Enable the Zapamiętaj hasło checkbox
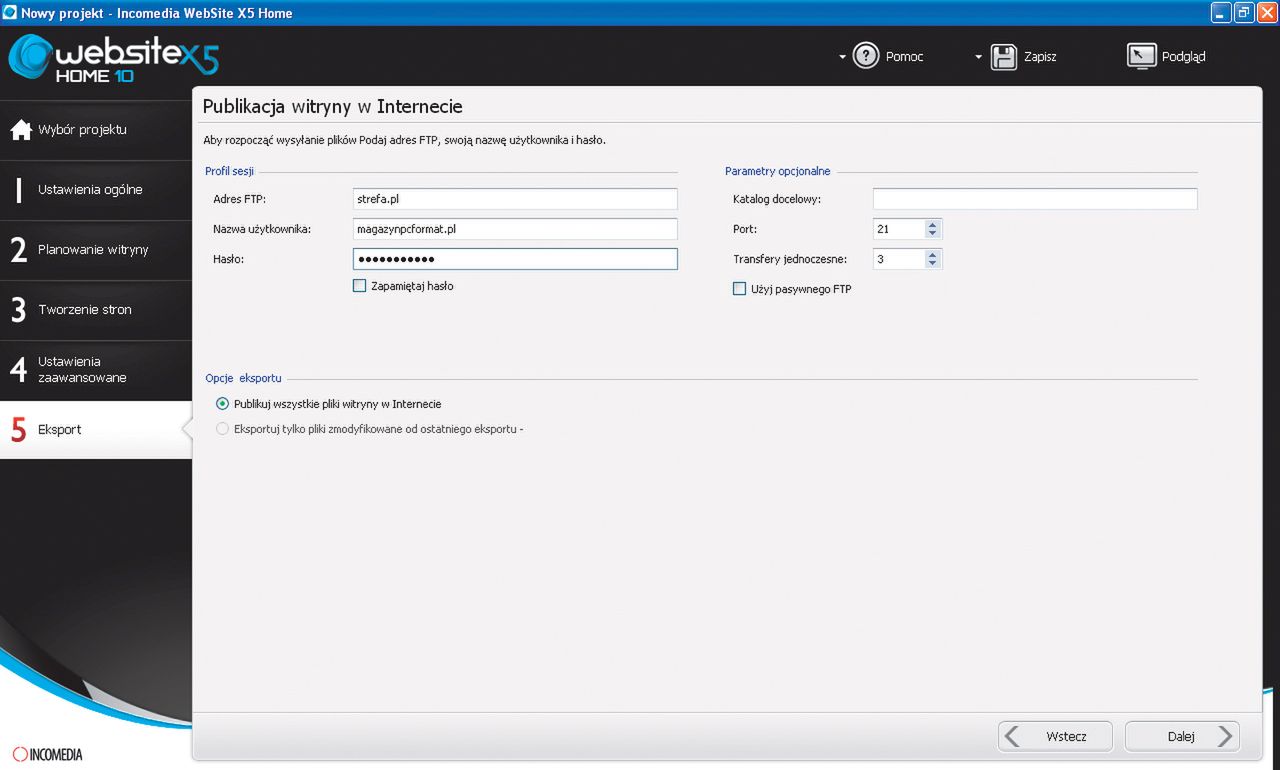Image resolution: width=1280 pixels, height=770 pixels. pyautogui.click(x=360, y=286)
